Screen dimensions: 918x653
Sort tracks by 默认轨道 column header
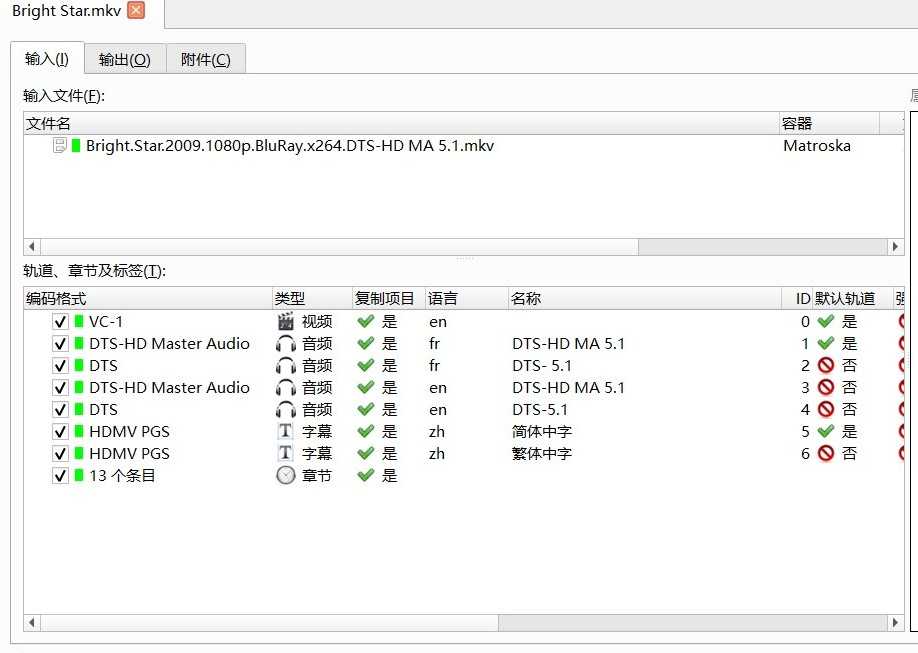click(x=853, y=299)
